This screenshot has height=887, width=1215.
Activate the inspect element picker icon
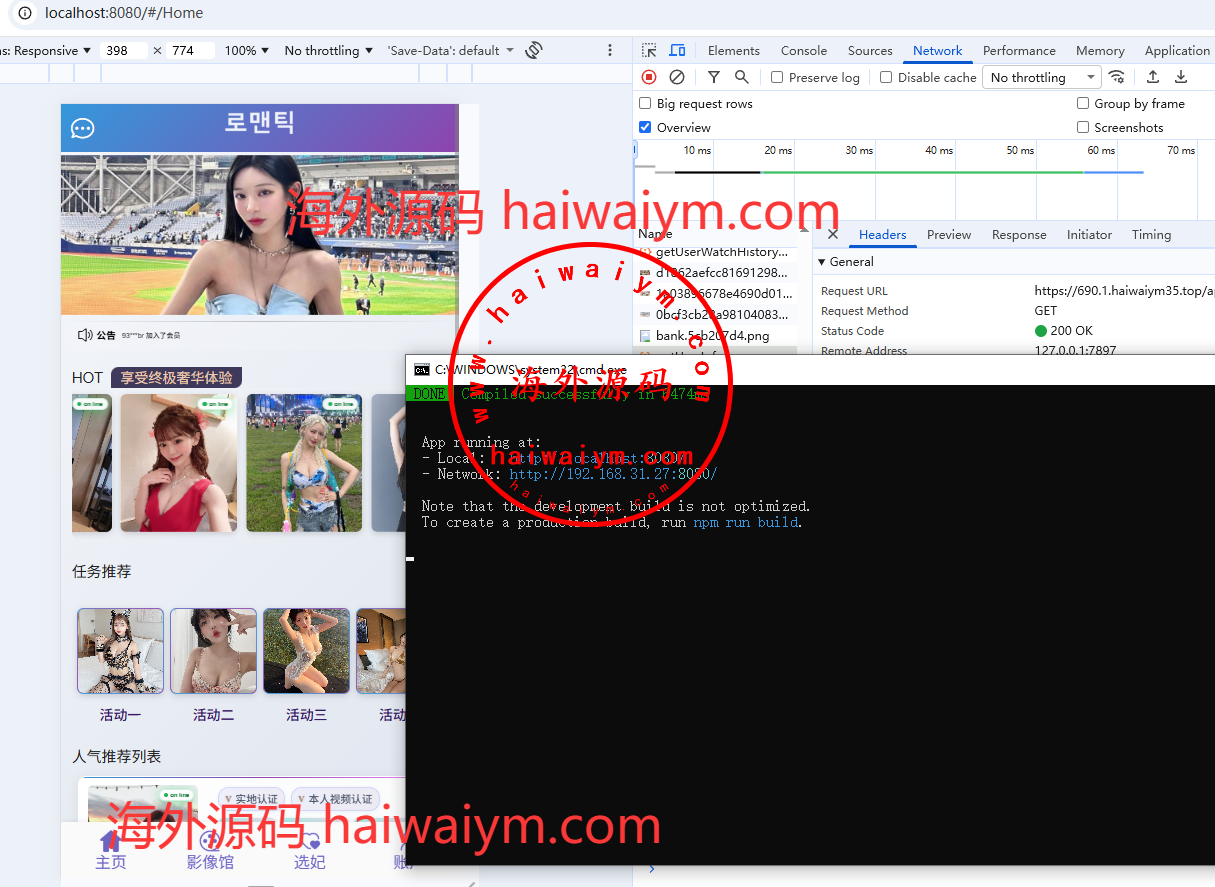pyautogui.click(x=649, y=50)
